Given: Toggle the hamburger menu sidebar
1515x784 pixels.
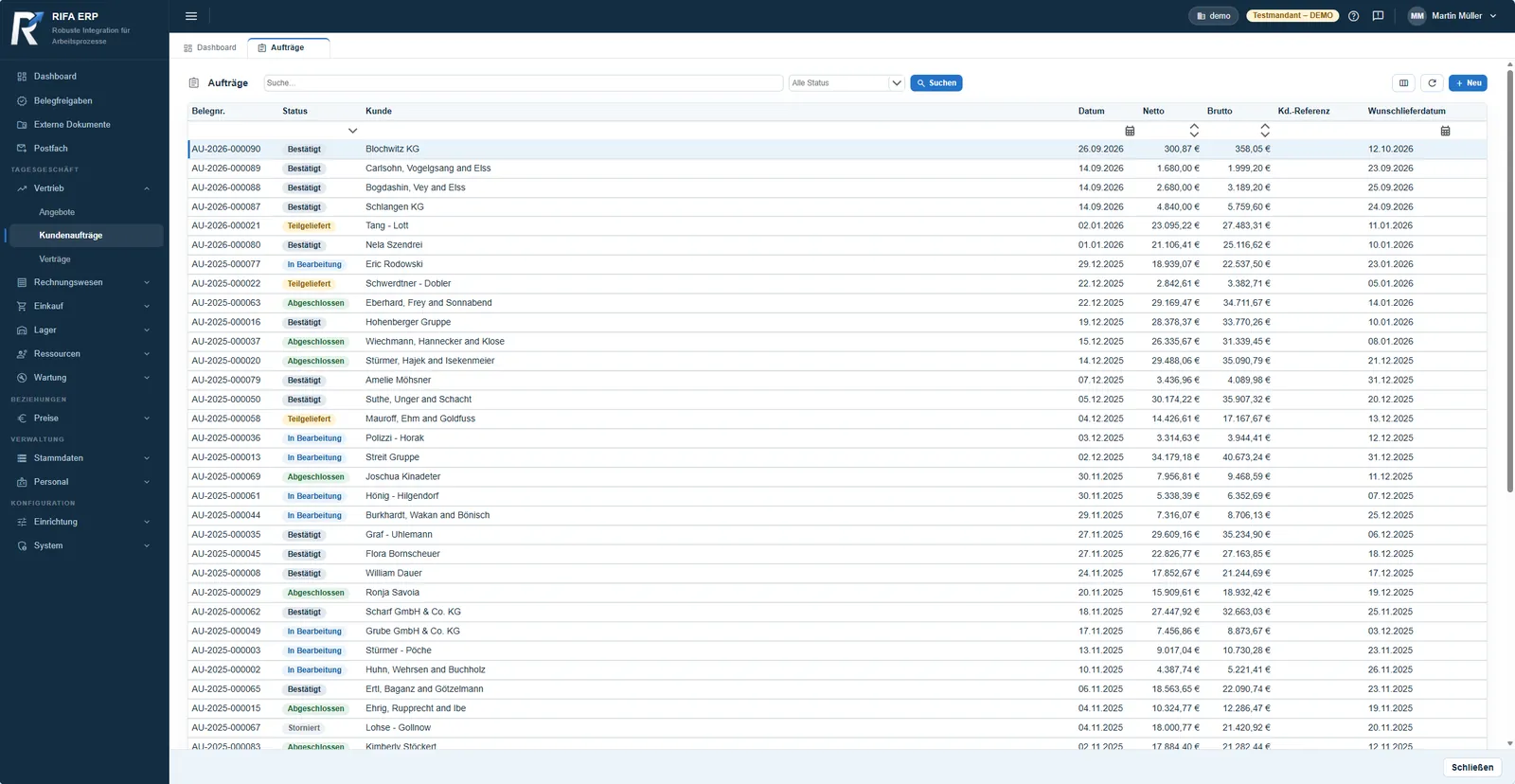Looking at the screenshot, I should pos(191,16).
